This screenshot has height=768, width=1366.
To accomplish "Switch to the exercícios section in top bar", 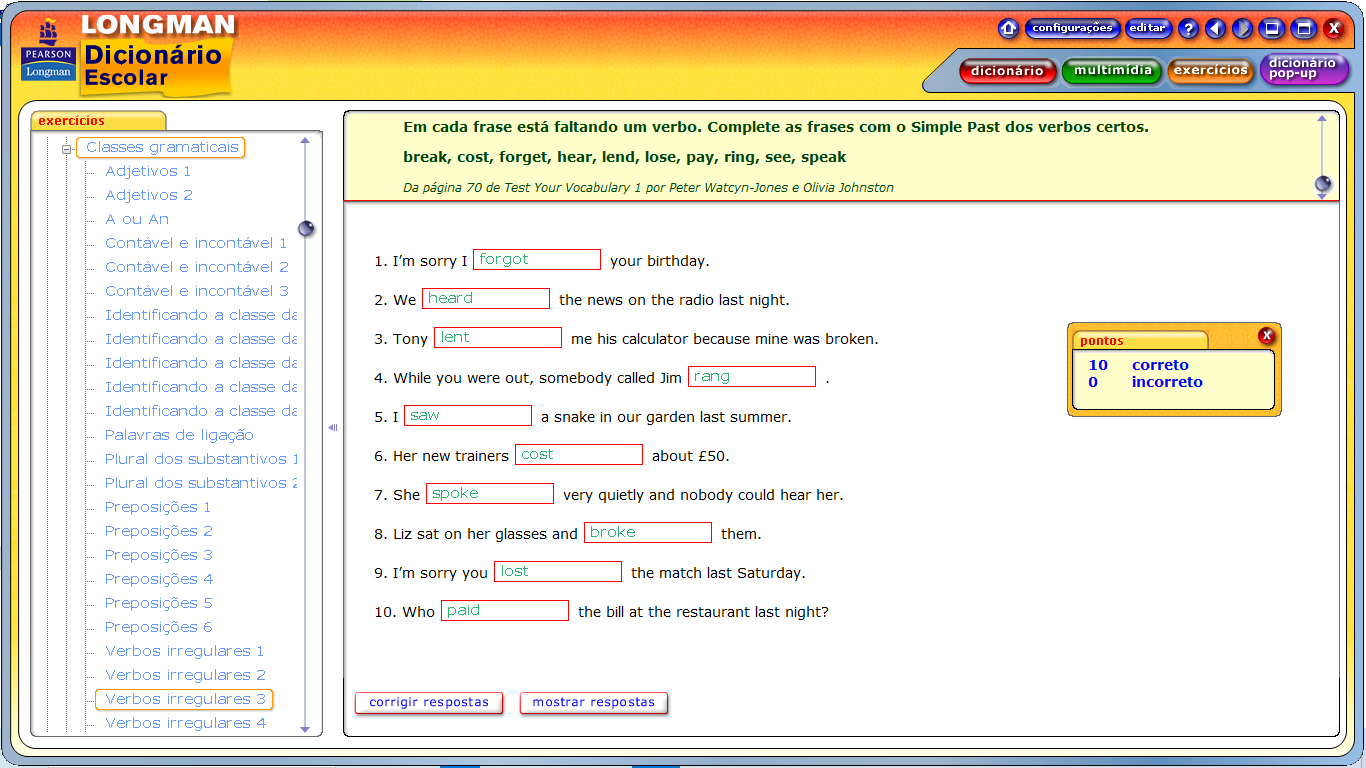I will (1211, 71).
